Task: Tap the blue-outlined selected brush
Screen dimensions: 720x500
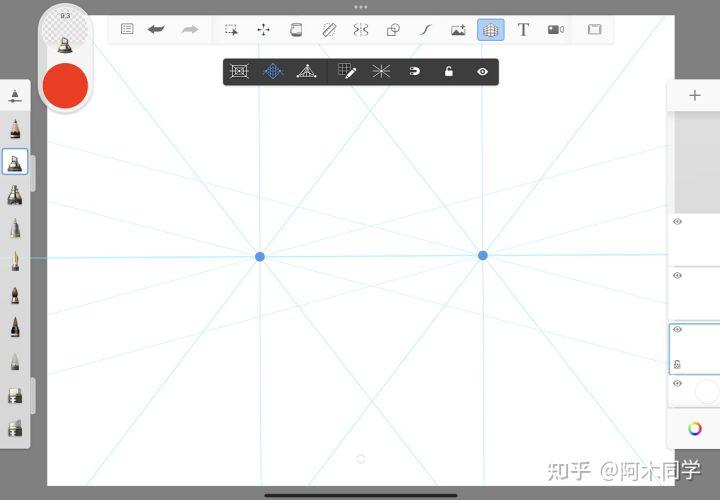Action: 15,162
